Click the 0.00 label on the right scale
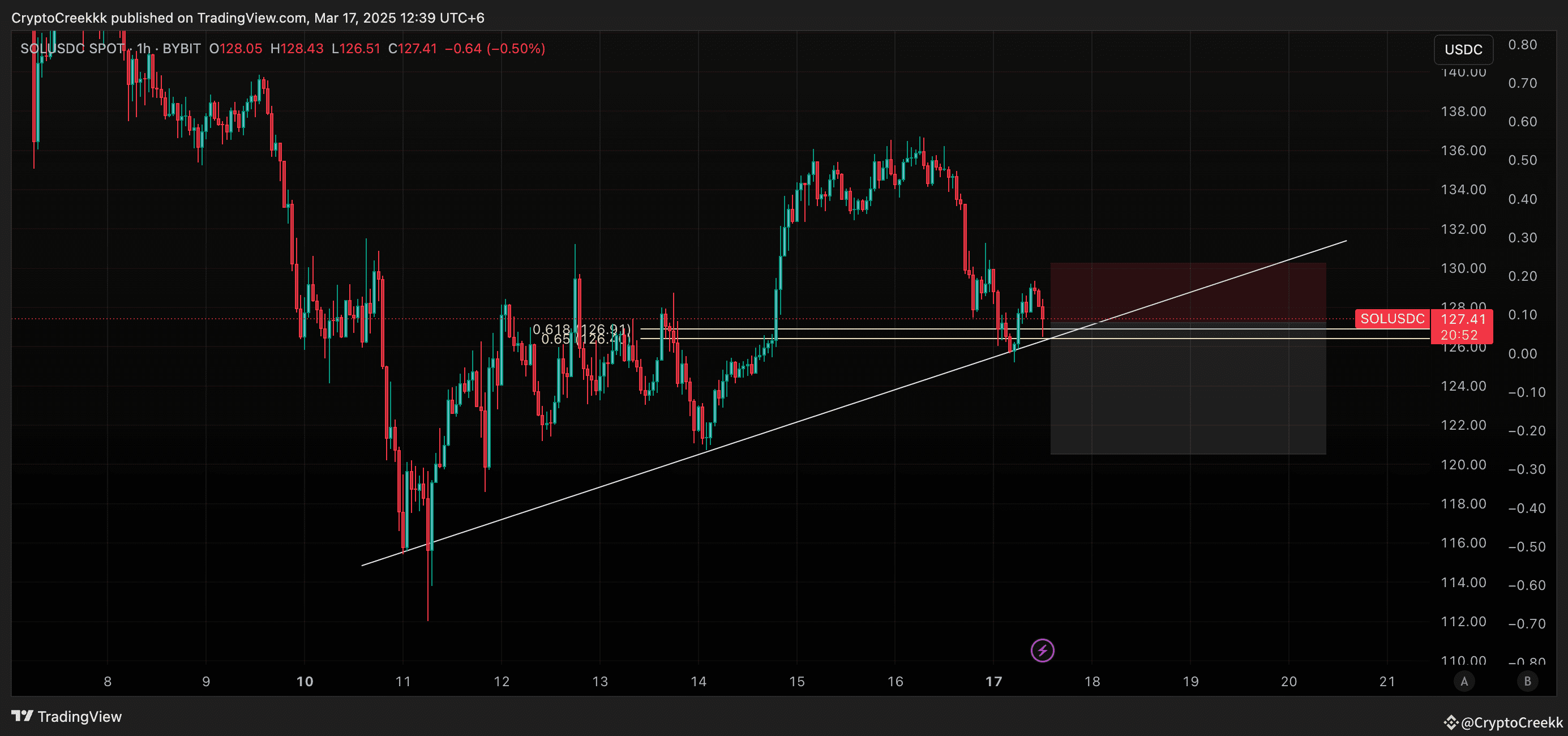Screen dimensions: 1568x736 coord(1522,354)
